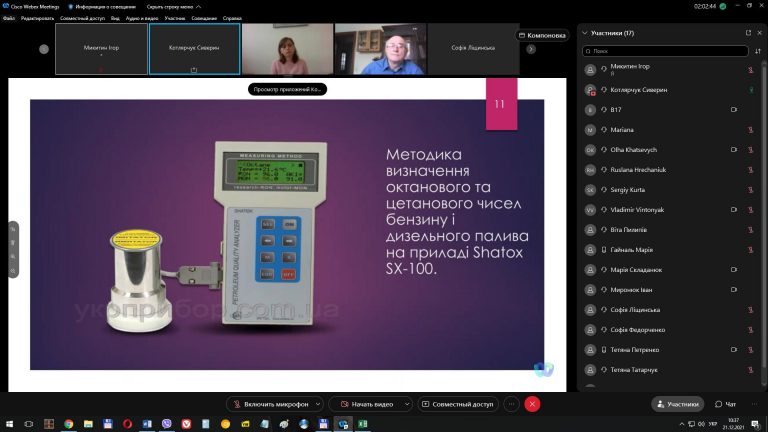768x432 pixels.
Task: Select Микитин Ігор video tile
Action: [x=101, y=49]
